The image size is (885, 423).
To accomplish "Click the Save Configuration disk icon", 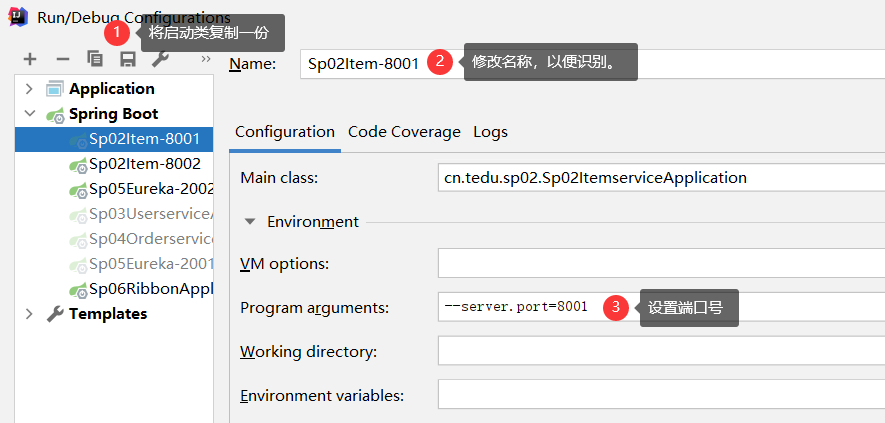I will pyautogui.click(x=128, y=60).
